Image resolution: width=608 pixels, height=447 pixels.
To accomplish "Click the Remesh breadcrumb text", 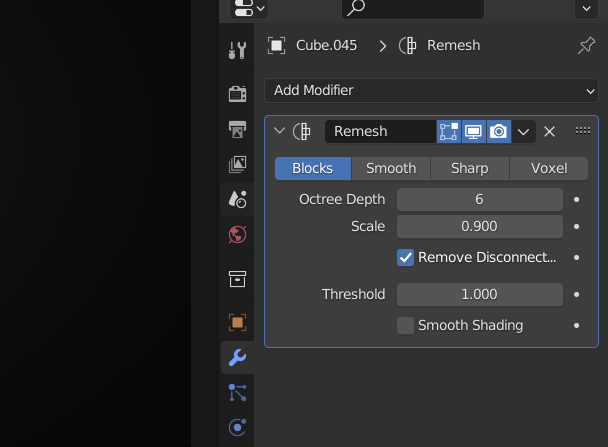I will 454,45.
